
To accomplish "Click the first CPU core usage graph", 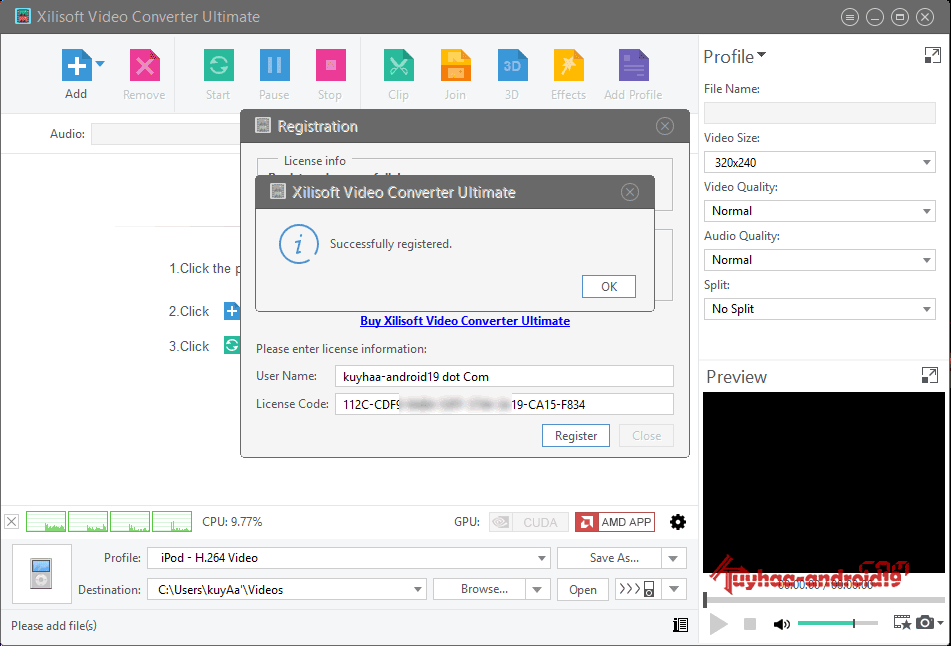I will pos(46,522).
